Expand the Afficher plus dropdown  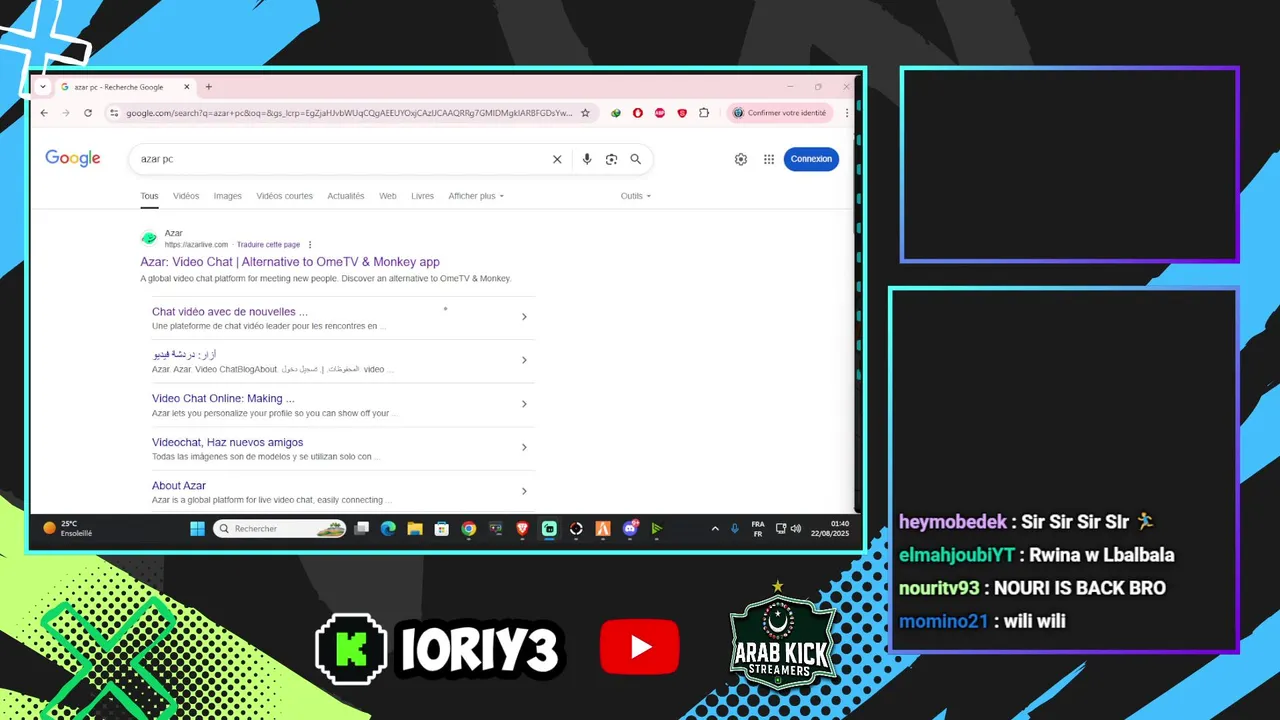(x=476, y=196)
